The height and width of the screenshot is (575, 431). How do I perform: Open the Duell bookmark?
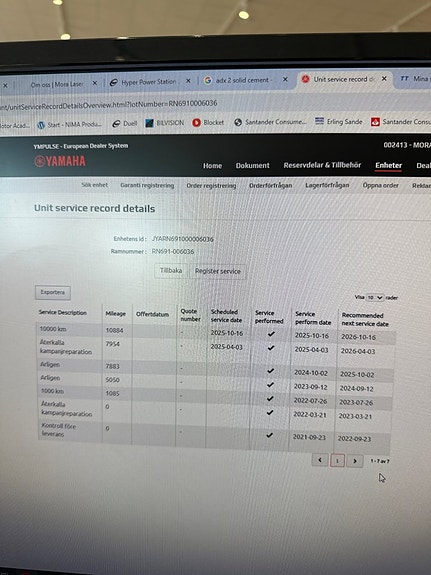(125, 124)
